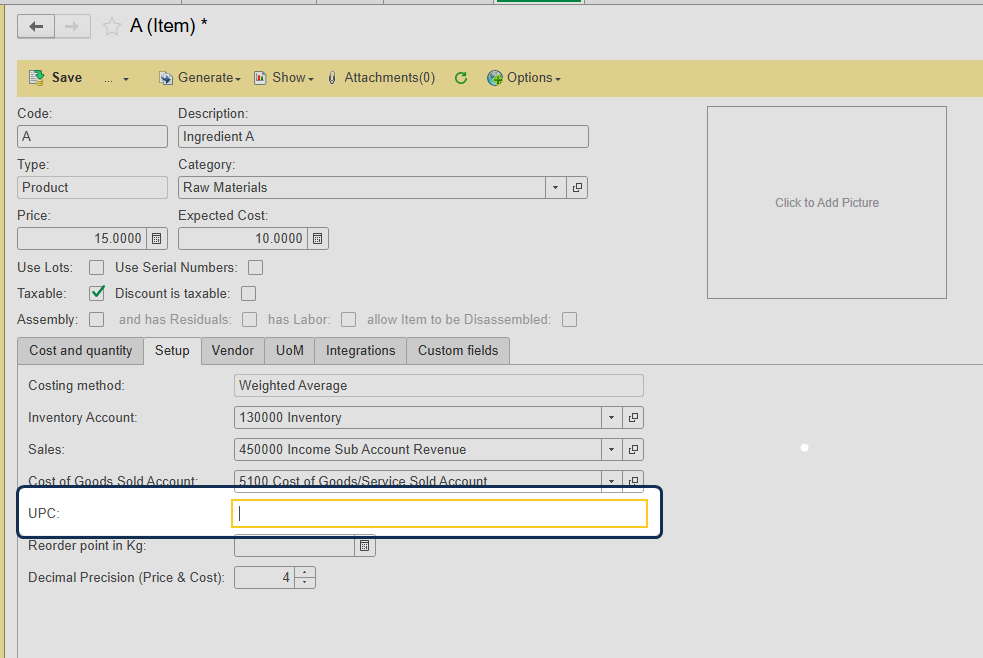This screenshot has height=658, width=983.
Task: Mark item as favorite with star icon
Action: click(112, 27)
